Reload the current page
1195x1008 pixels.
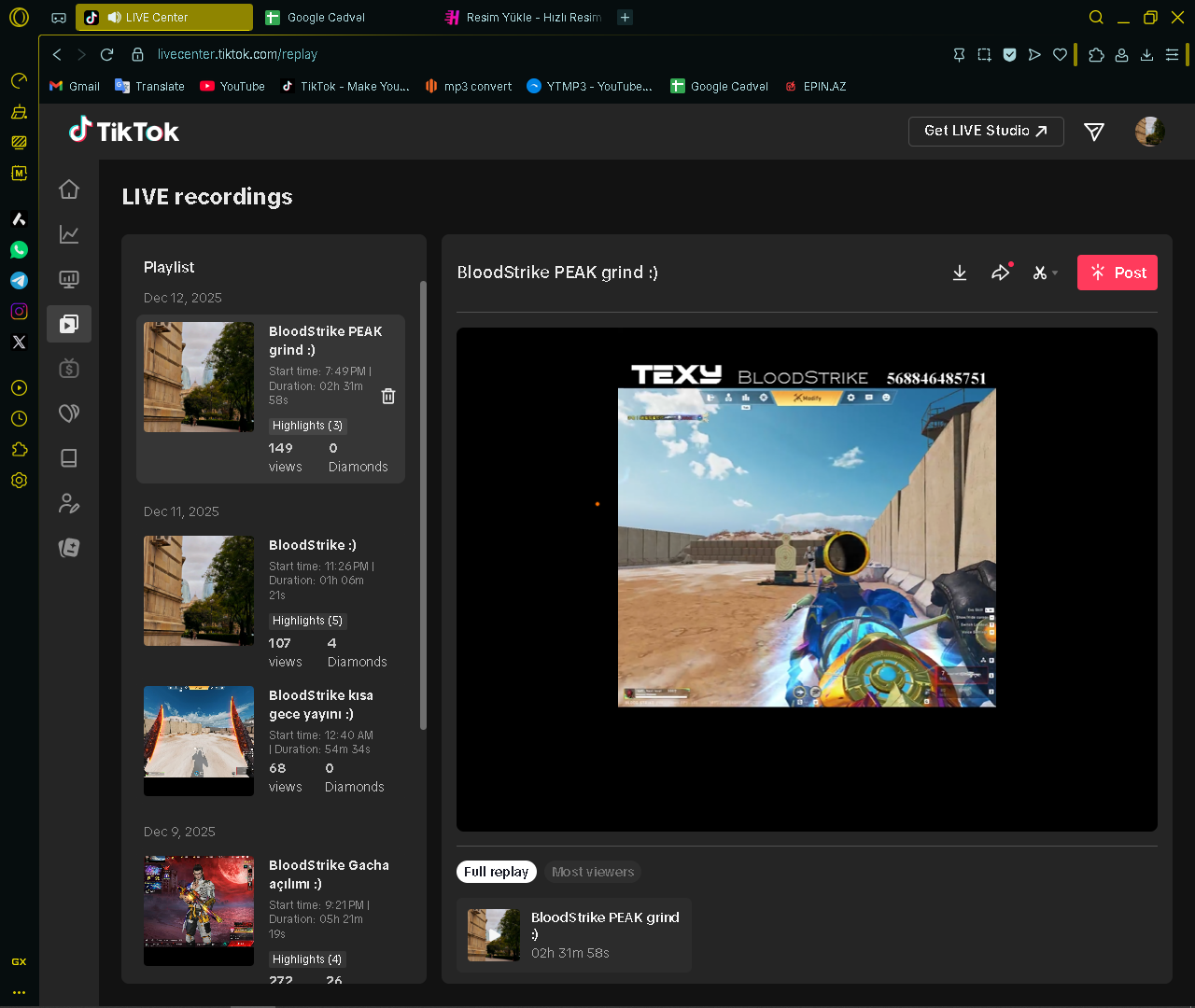(106, 55)
